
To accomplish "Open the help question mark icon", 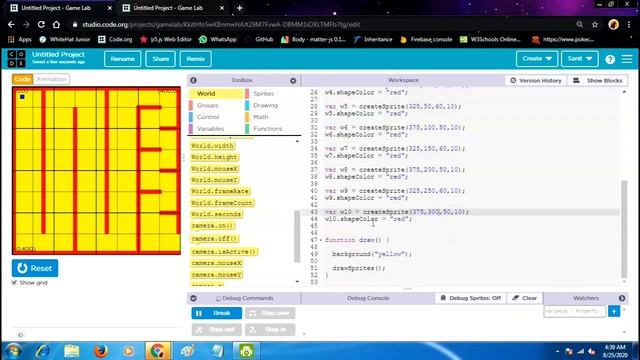I will pos(610,59).
